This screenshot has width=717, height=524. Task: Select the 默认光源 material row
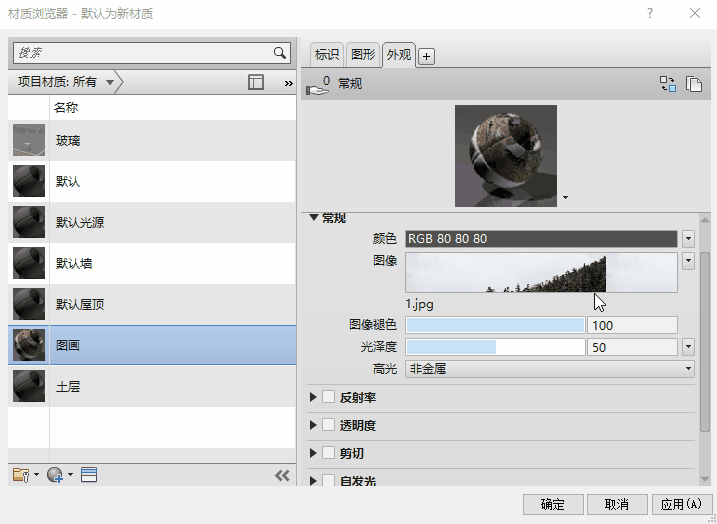coord(152,222)
